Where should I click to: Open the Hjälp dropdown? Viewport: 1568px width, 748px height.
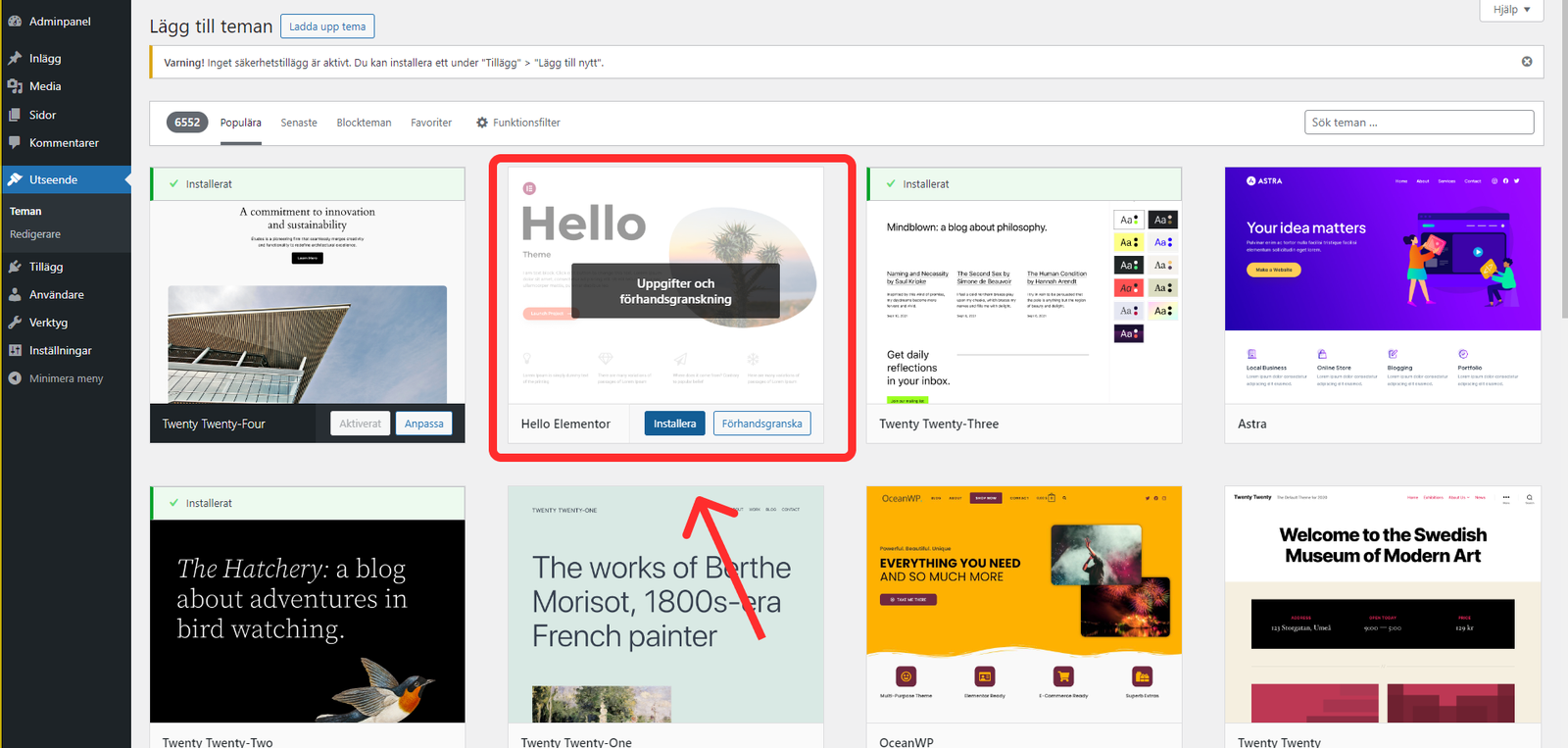click(1511, 10)
